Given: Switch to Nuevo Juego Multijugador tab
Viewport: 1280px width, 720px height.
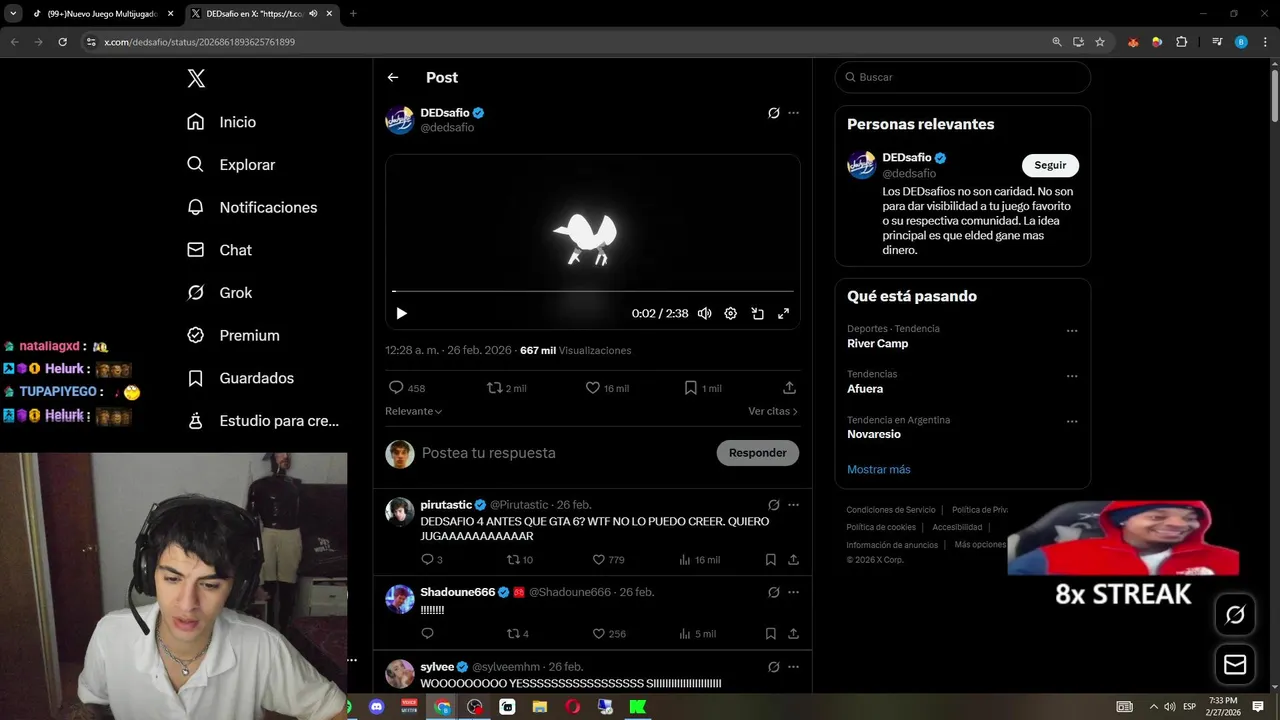Looking at the screenshot, I should point(103,14).
